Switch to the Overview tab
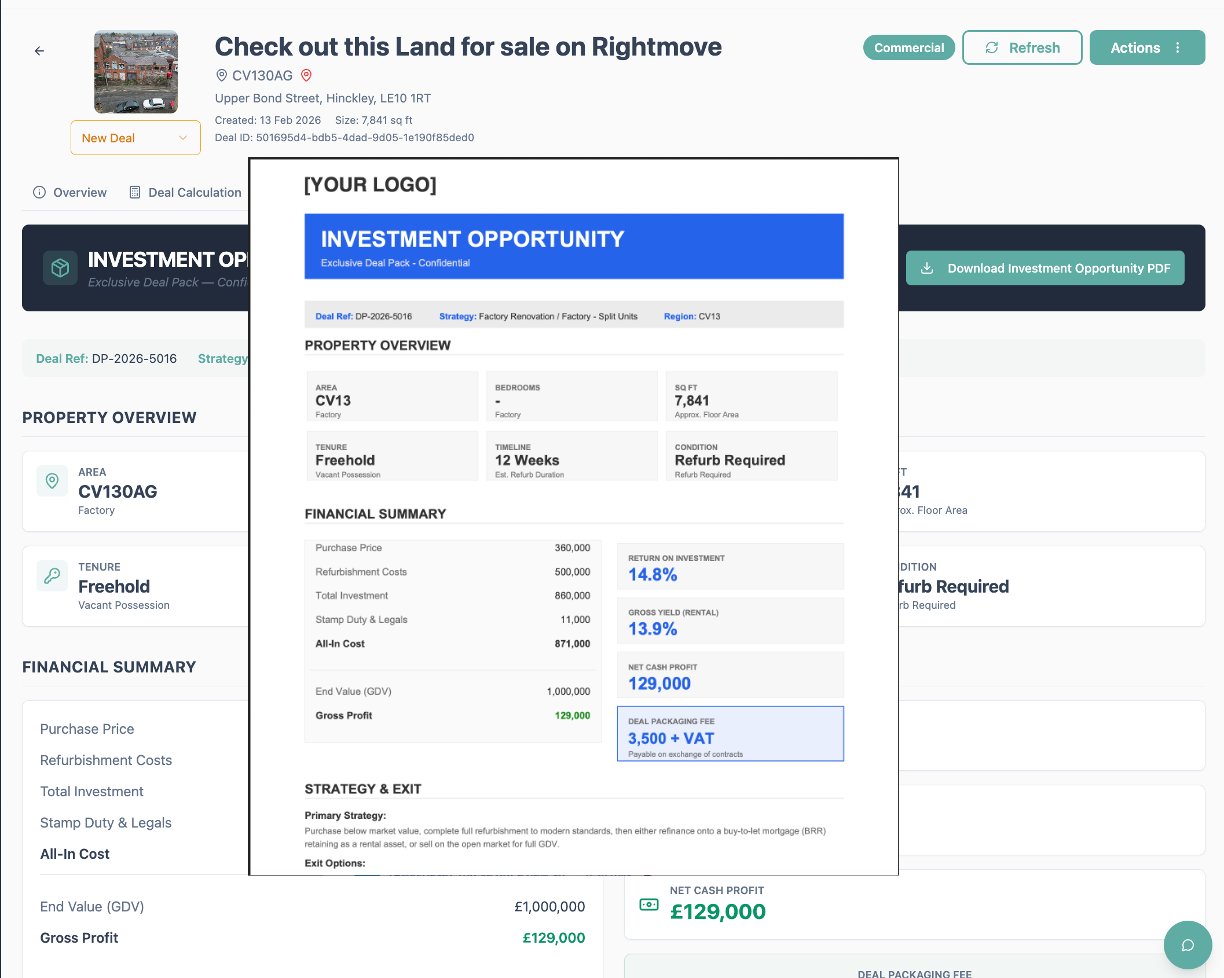 click(70, 192)
